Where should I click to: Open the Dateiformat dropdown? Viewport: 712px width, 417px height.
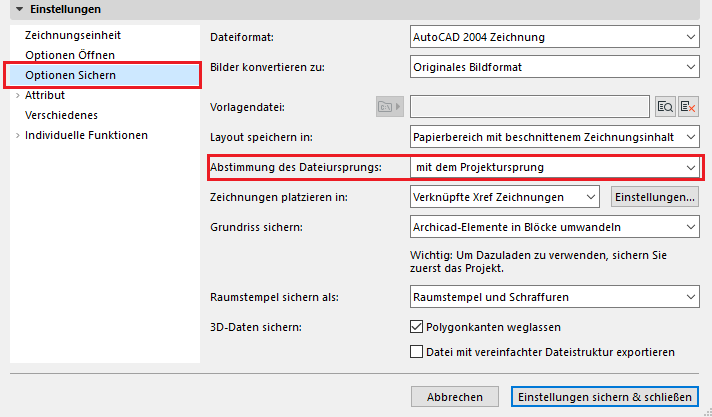coord(554,37)
